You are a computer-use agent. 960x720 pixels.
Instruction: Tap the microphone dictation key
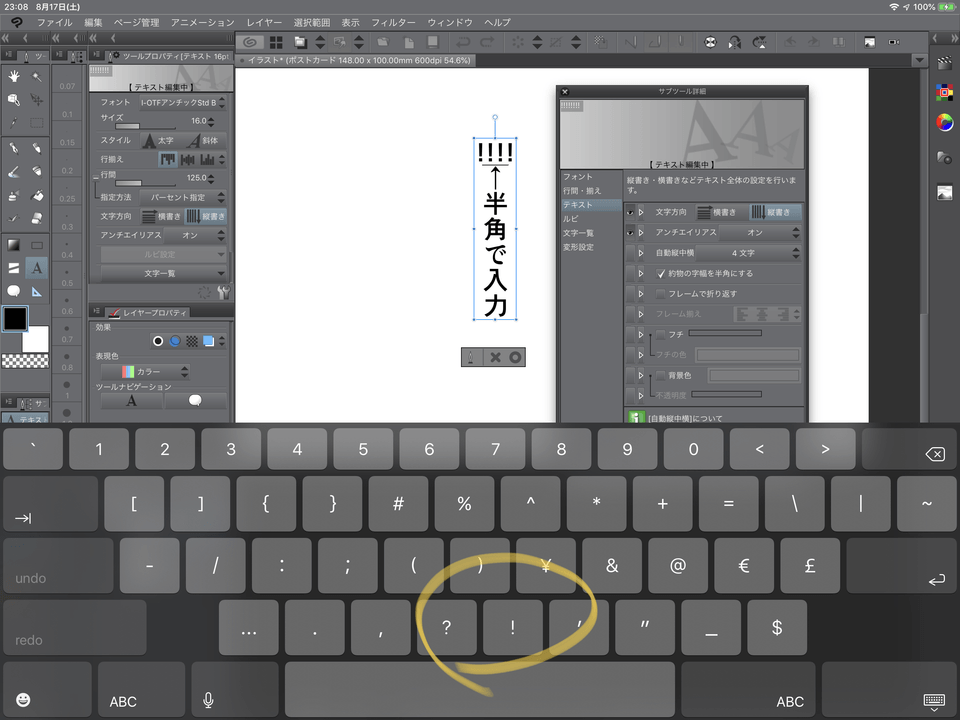(209, 700)
